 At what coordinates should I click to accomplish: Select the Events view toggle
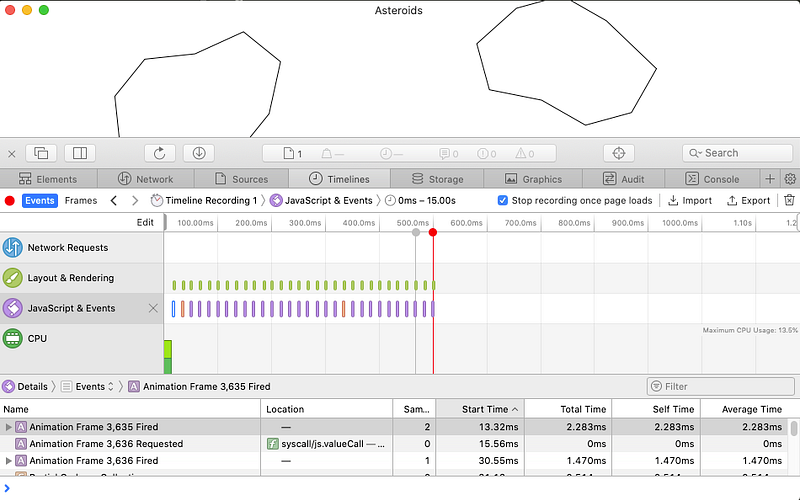[40, 201]
